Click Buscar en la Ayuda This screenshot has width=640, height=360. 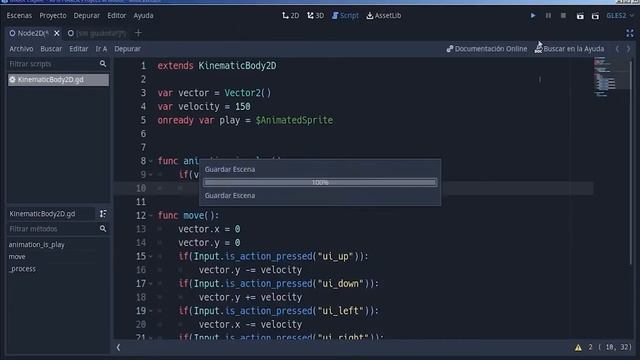tap(569, 49)
